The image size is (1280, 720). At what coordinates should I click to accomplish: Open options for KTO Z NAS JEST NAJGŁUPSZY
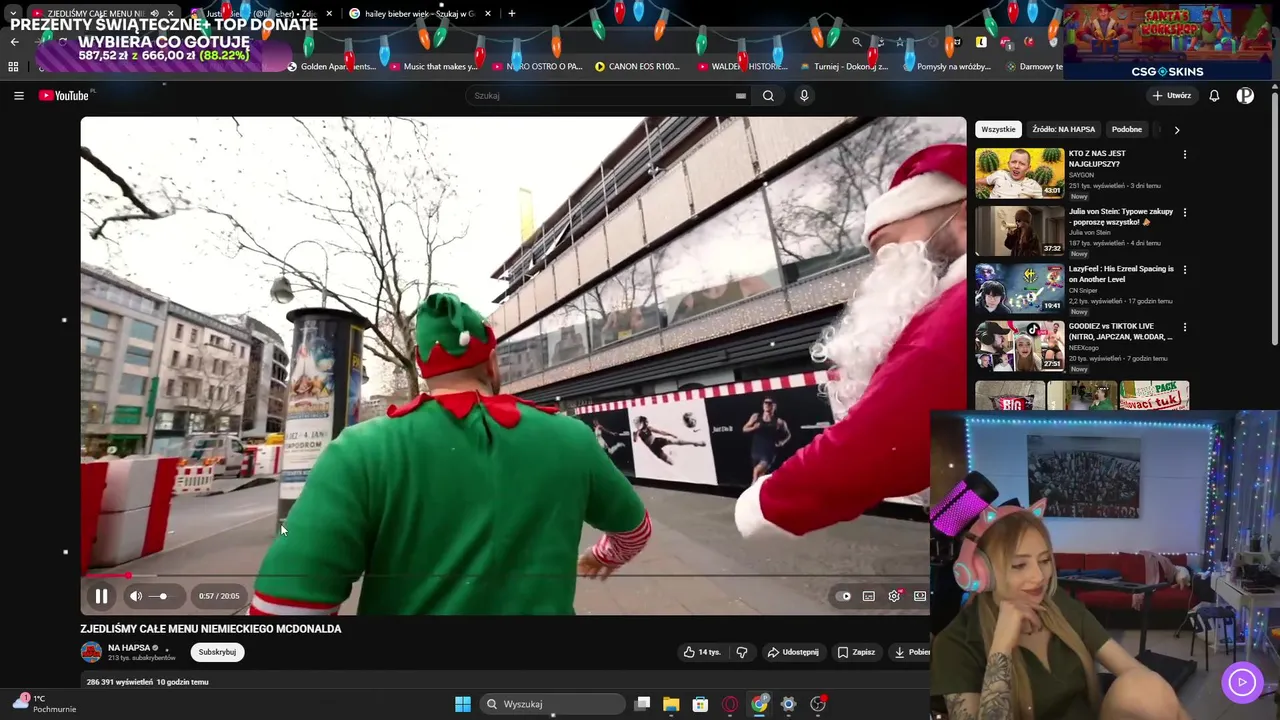1185,155
